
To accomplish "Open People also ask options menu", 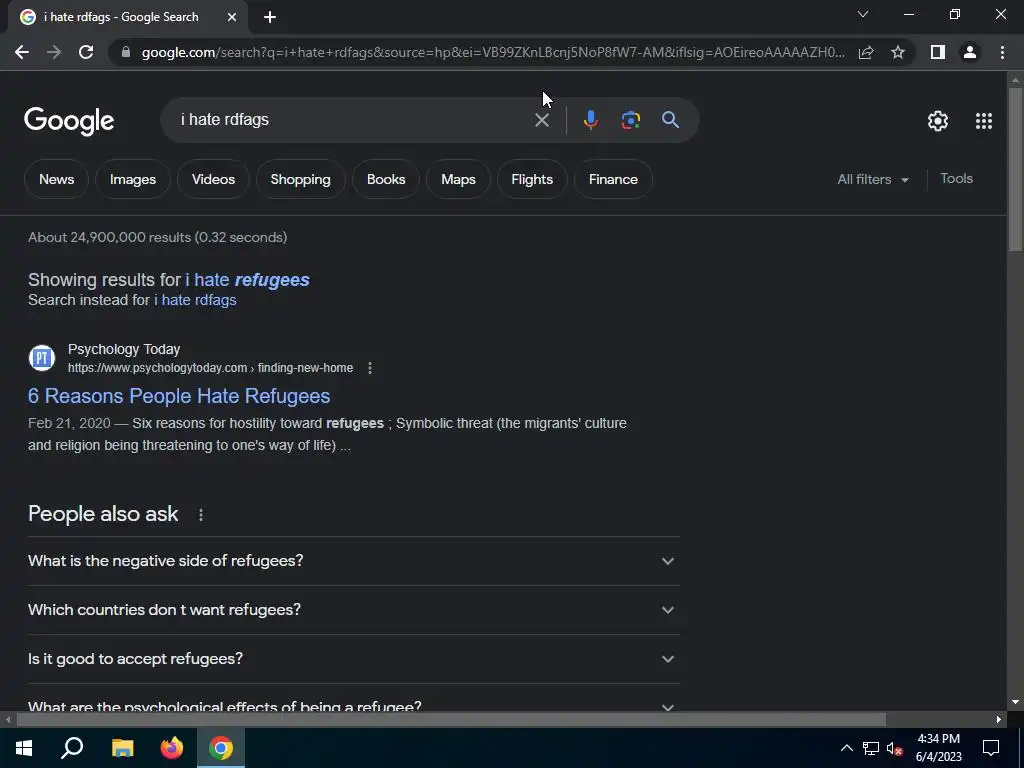I will (x=200, y=515).
